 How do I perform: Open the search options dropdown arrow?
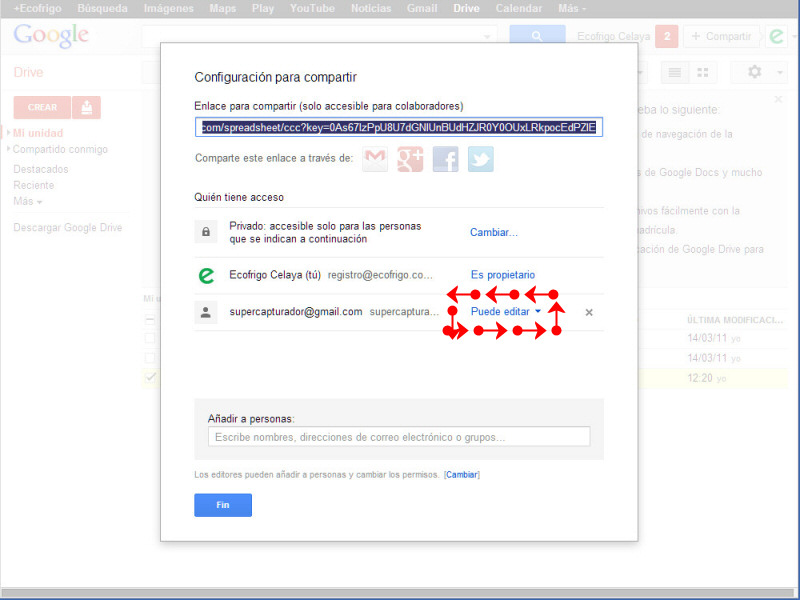click(x=487, y=37)
